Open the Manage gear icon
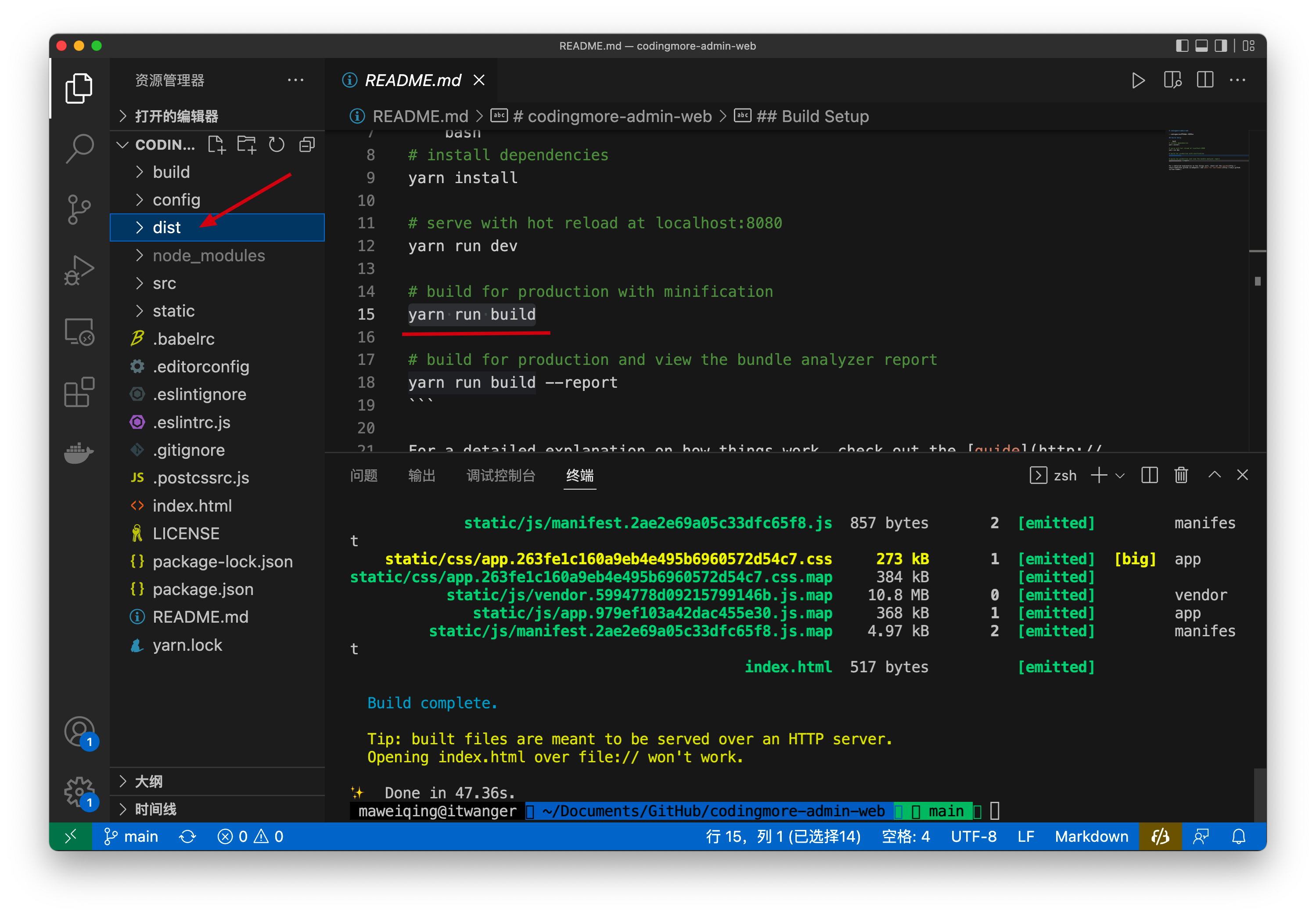Viewport: 1316px width, 916px height. point(79,792)
